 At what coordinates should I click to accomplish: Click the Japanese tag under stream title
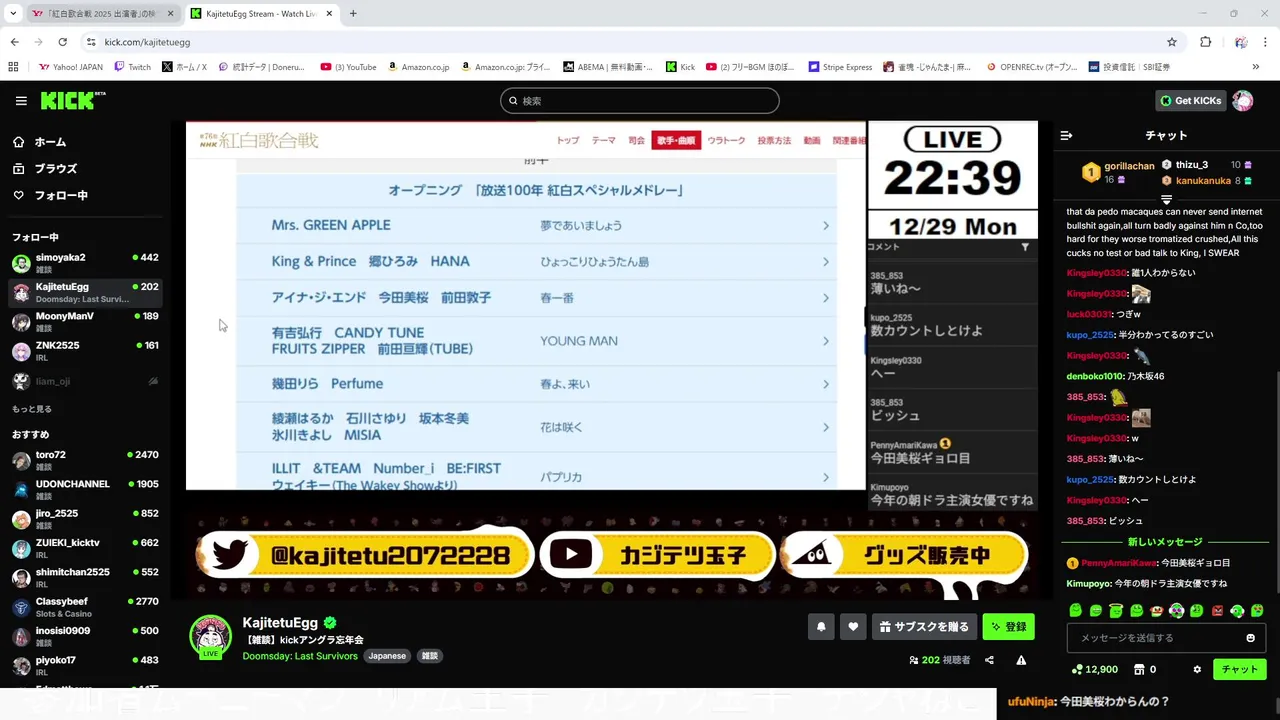(387, 656)
